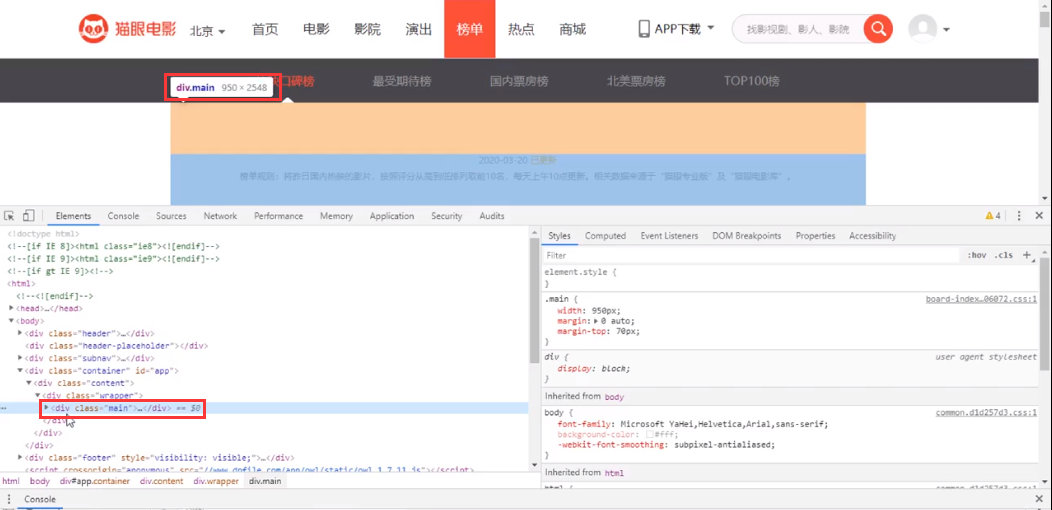Open the 北京 city dropdown
This screenshot has height=510, width=1052.
tap(207, 31)
